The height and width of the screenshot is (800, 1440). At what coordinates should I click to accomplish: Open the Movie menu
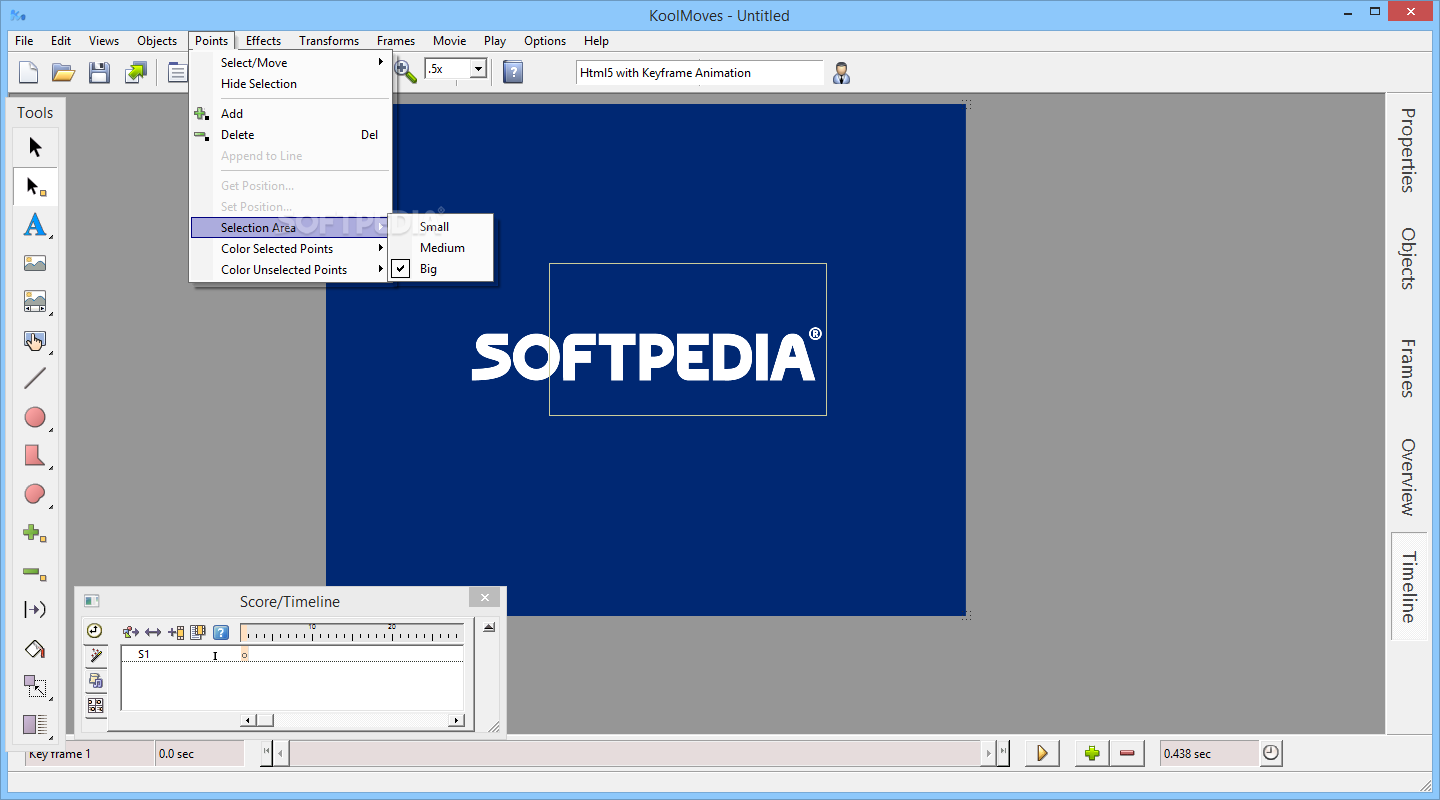pos(449,41)
